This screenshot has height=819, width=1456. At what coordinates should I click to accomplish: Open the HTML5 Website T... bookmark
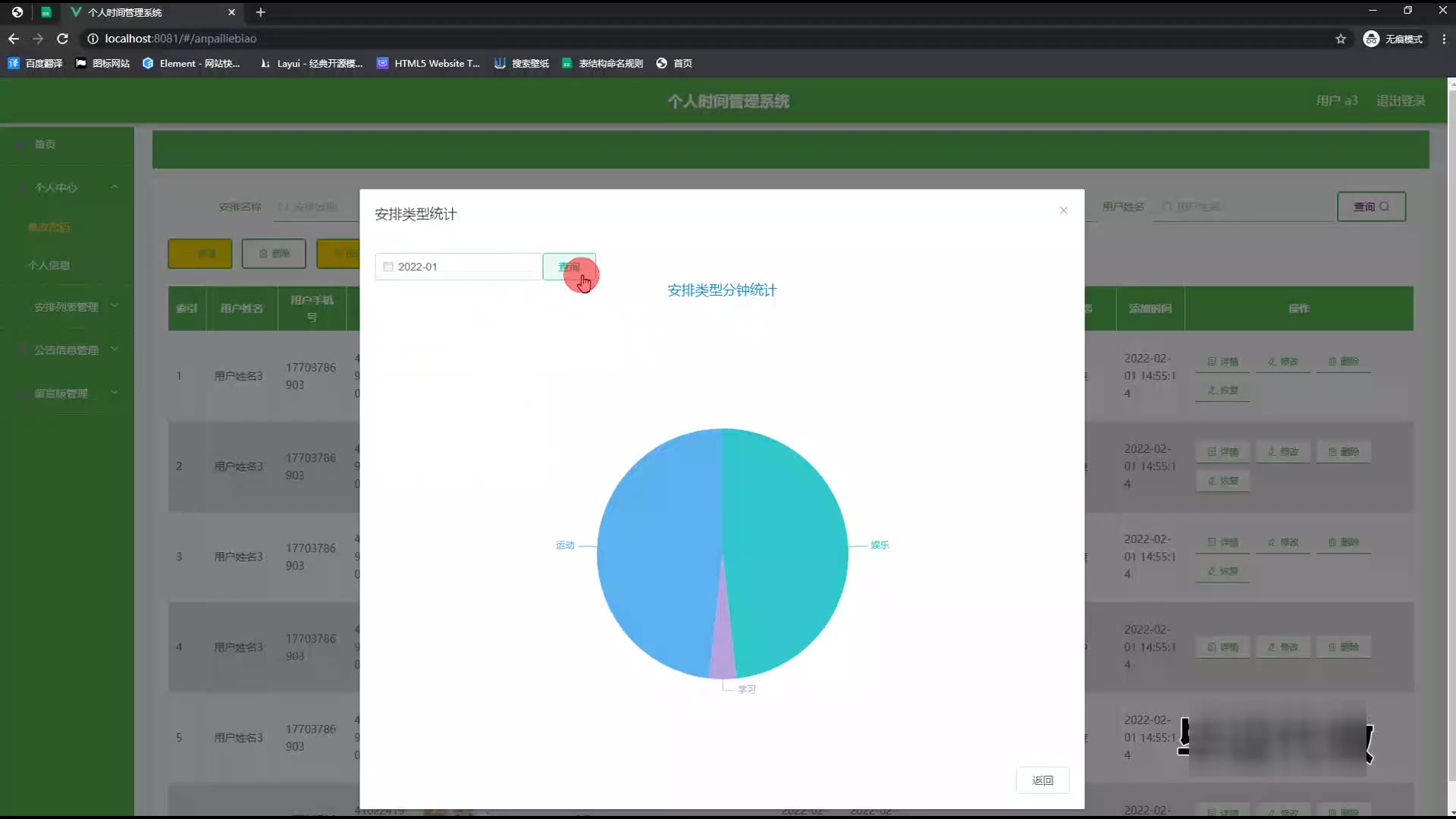point(428,64)
